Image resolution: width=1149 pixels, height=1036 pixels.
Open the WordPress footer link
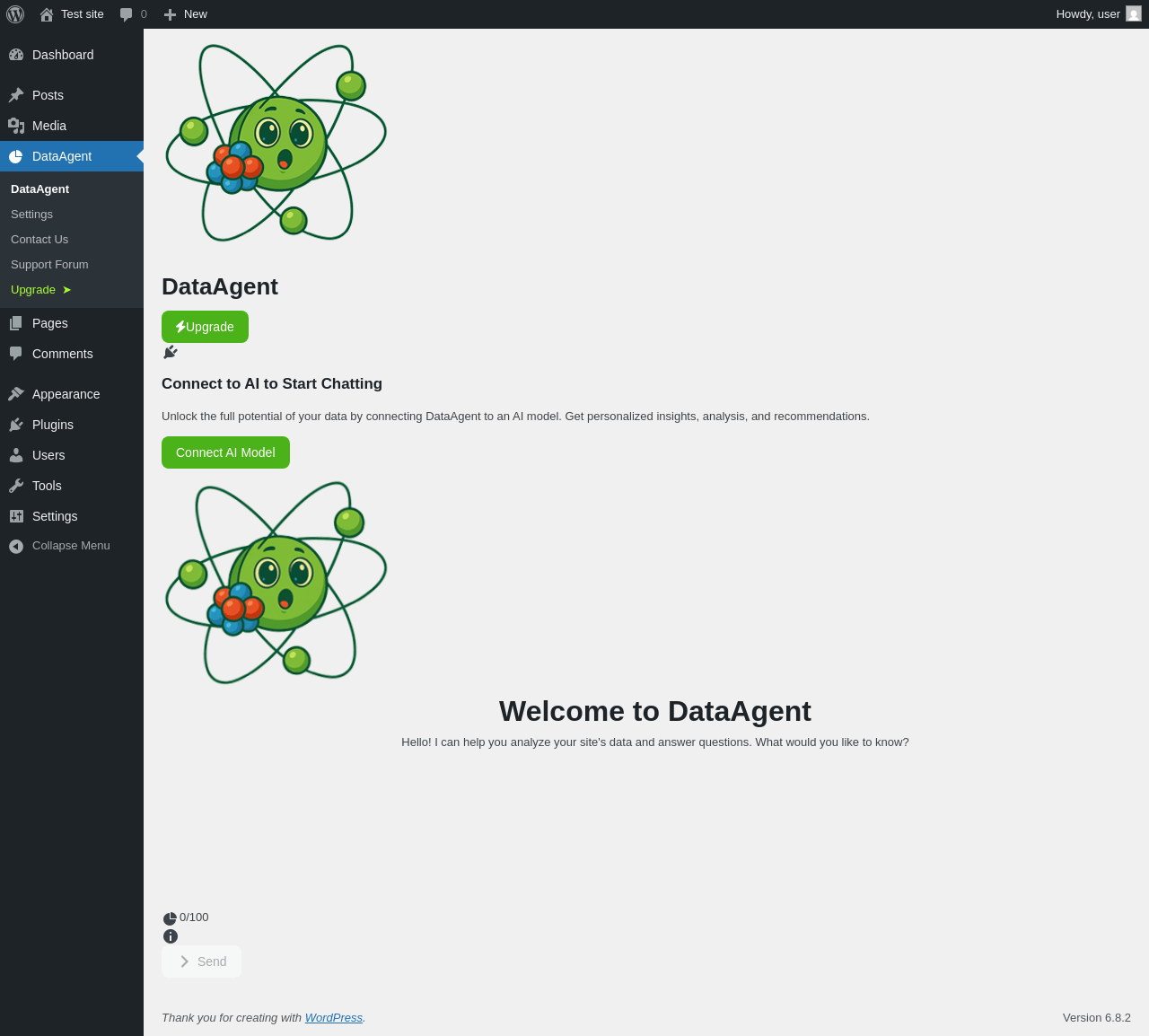tap(334, 1017)
